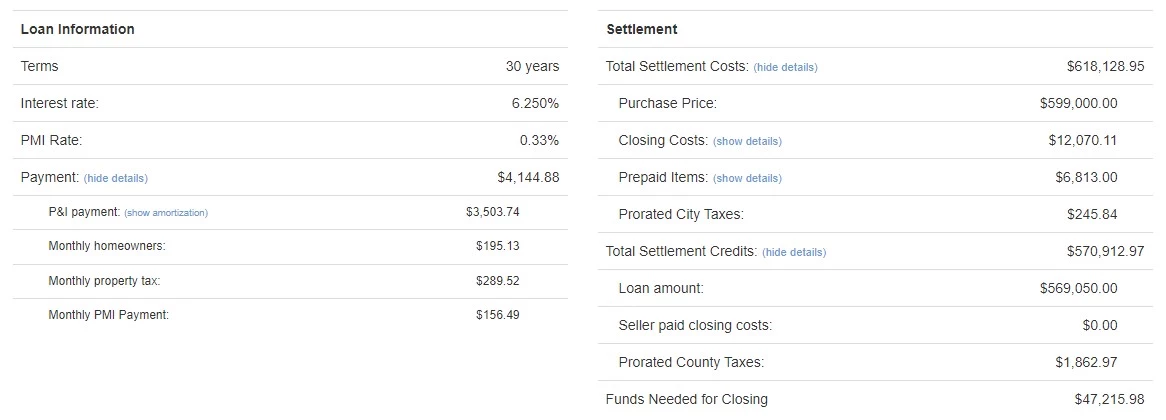Click the $4,144.88 payment amount
The width and height of the screenshot is (1166, 420).
528,178
